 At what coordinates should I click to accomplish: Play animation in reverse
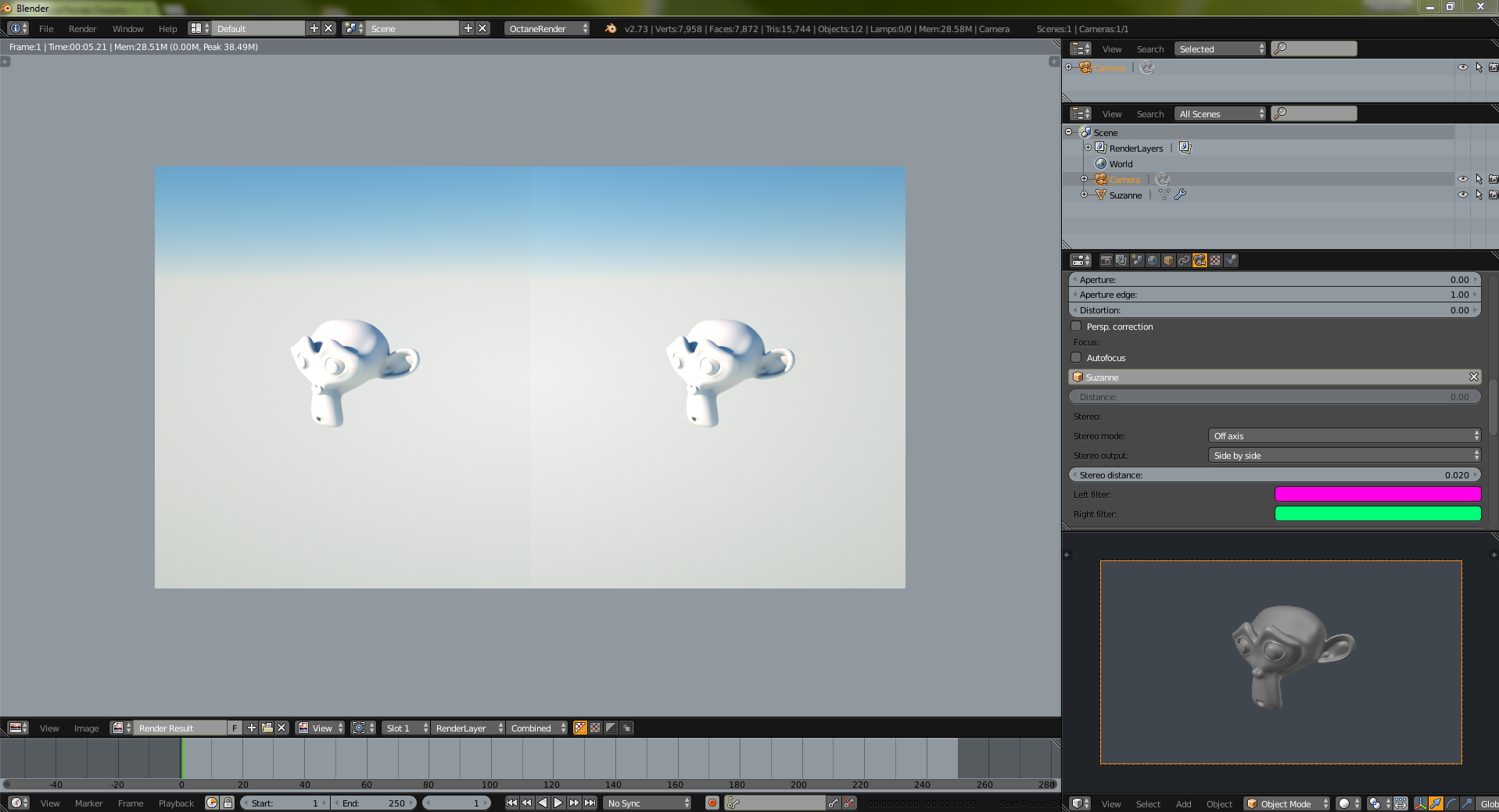pos(543,803)
